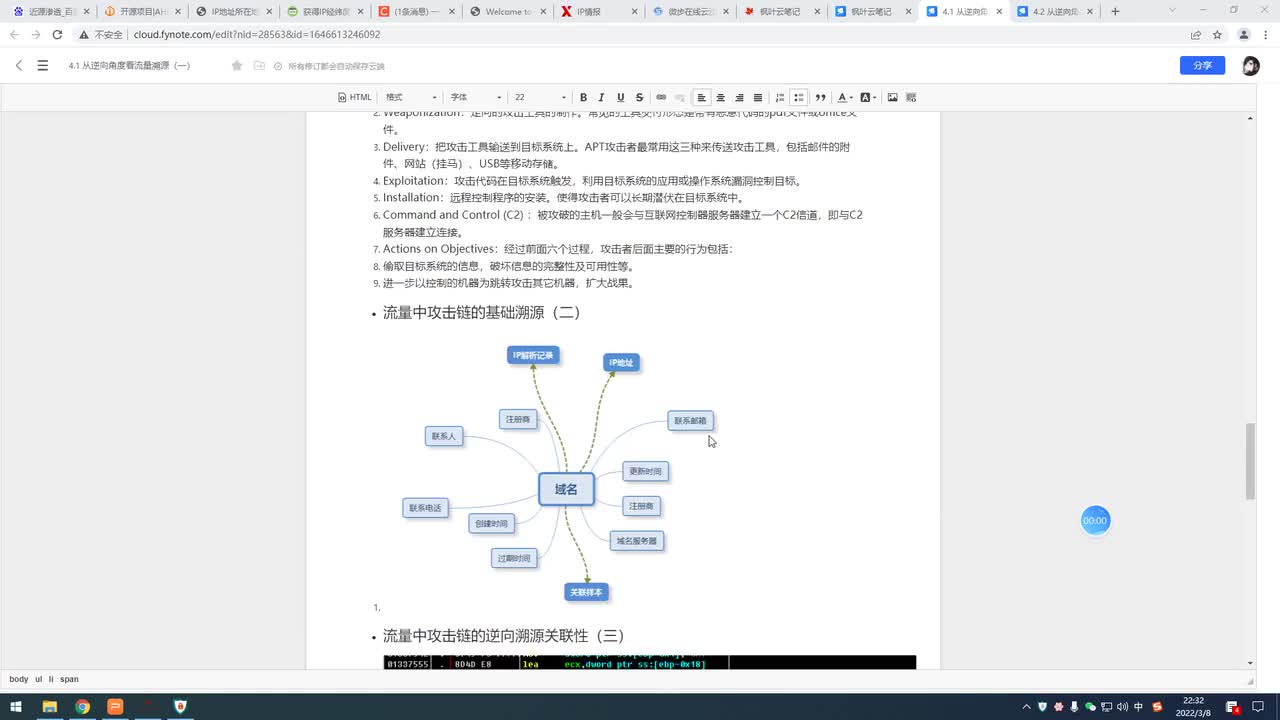The image size is (1280, 720).
Task: Click heading 流量中攻击链的基础溯源（二）
Action: tap(481, 313)
